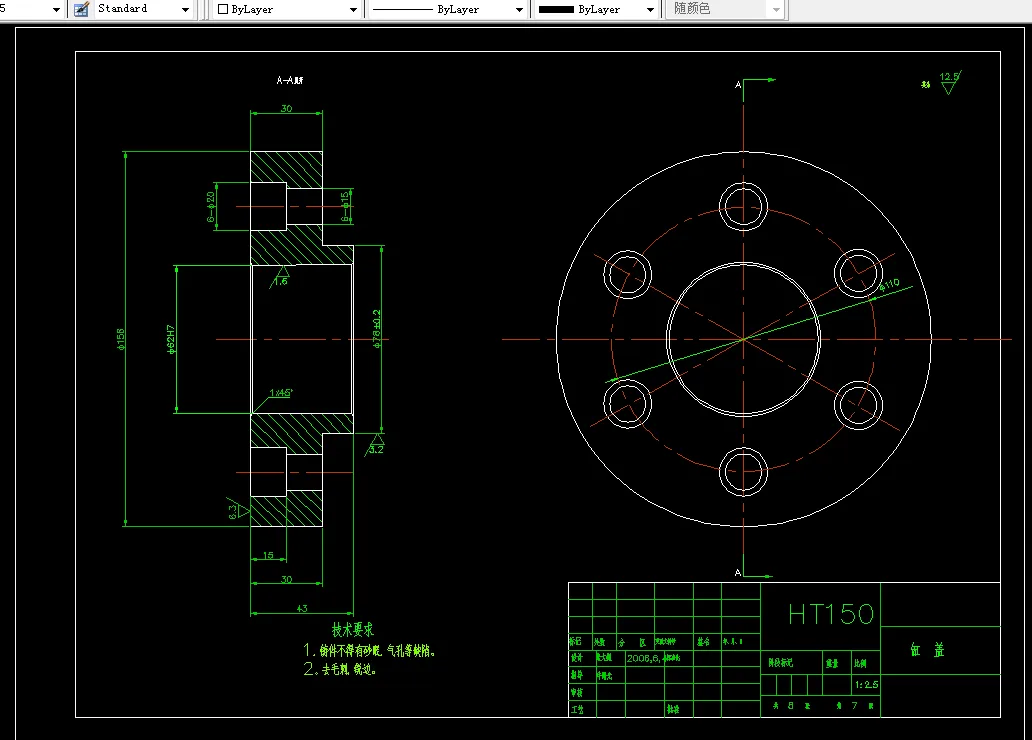Select the top 30 width dimension

pos(286,109)
